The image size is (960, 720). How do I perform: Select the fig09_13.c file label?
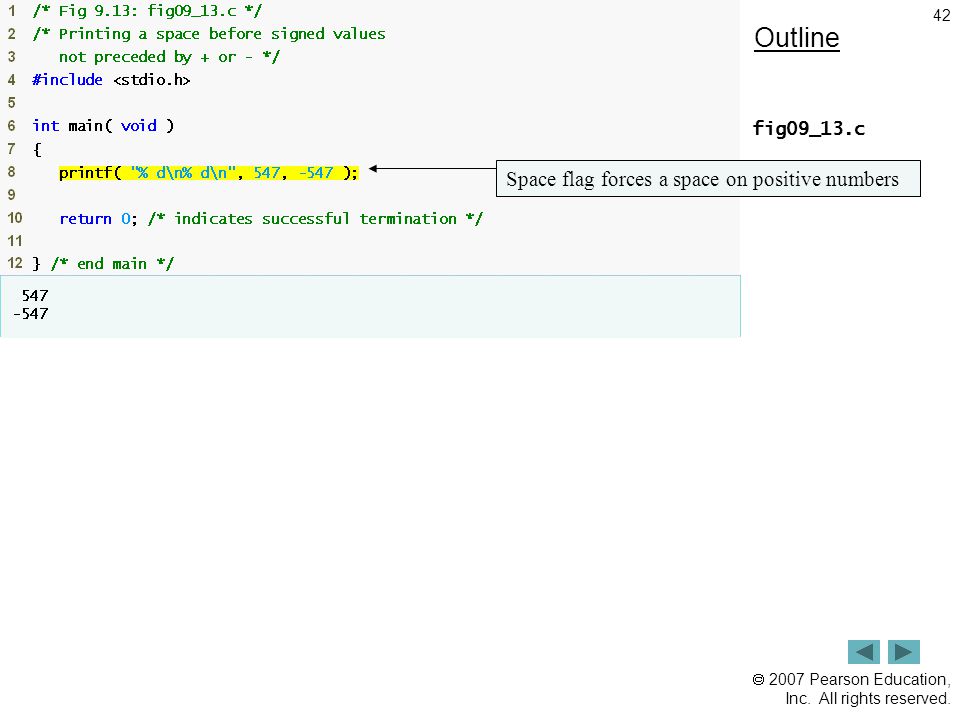[809, 129]
